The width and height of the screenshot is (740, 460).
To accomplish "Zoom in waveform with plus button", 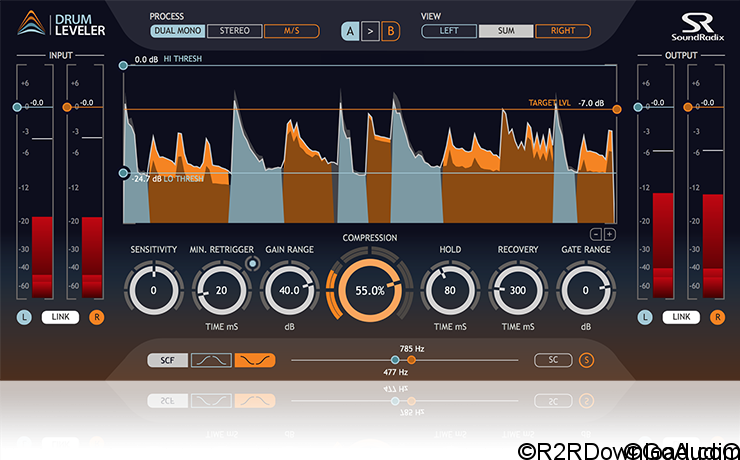I will pos(609,234).
